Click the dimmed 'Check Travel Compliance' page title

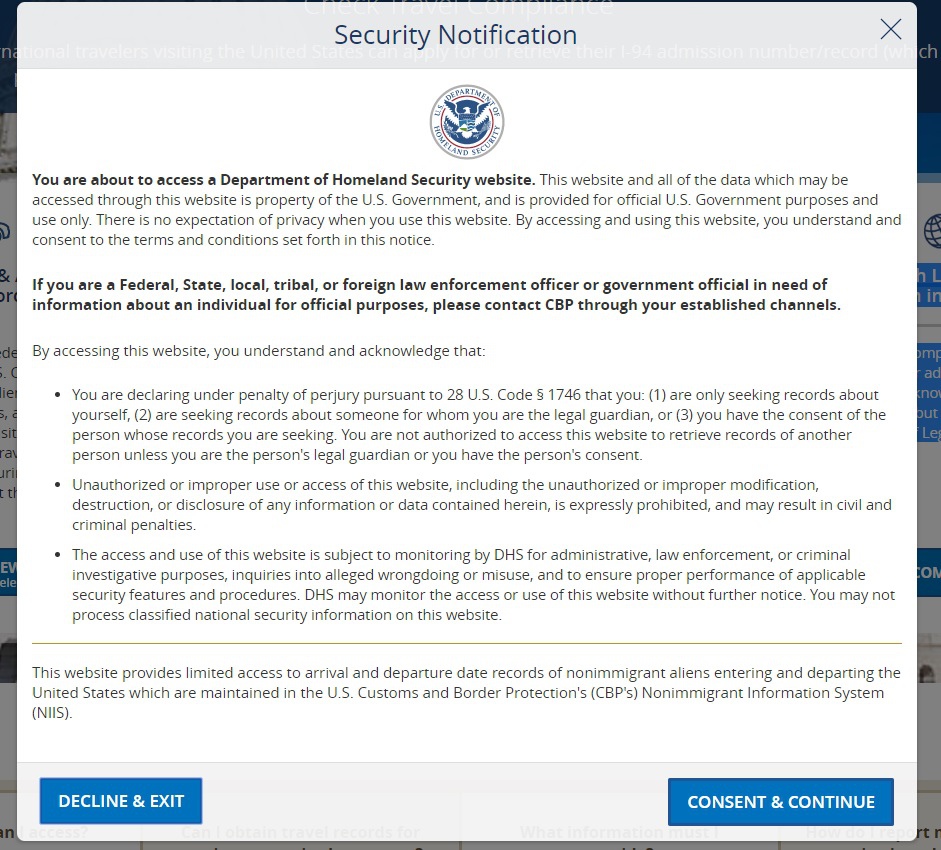(x=458, y=7)
